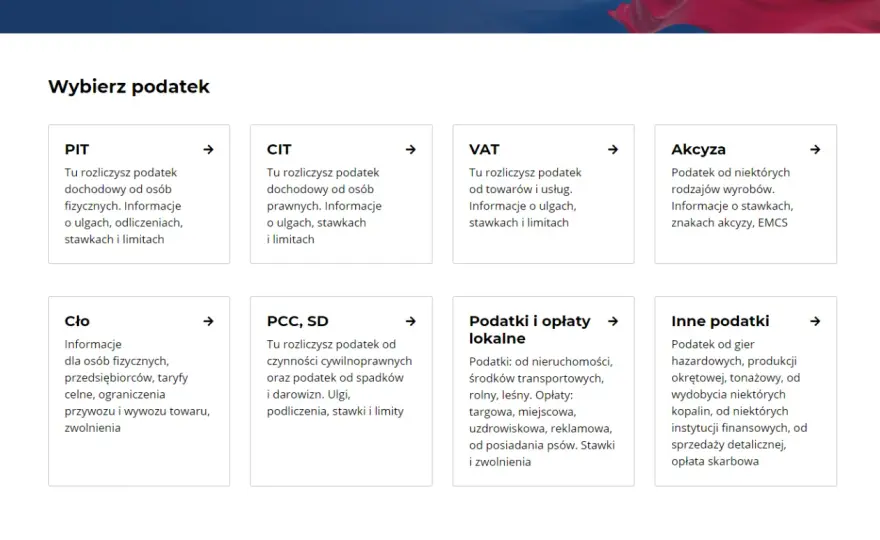Screen dimensions: 880x540
Task: Open the CIT heading link
Action: coord(279,149)
